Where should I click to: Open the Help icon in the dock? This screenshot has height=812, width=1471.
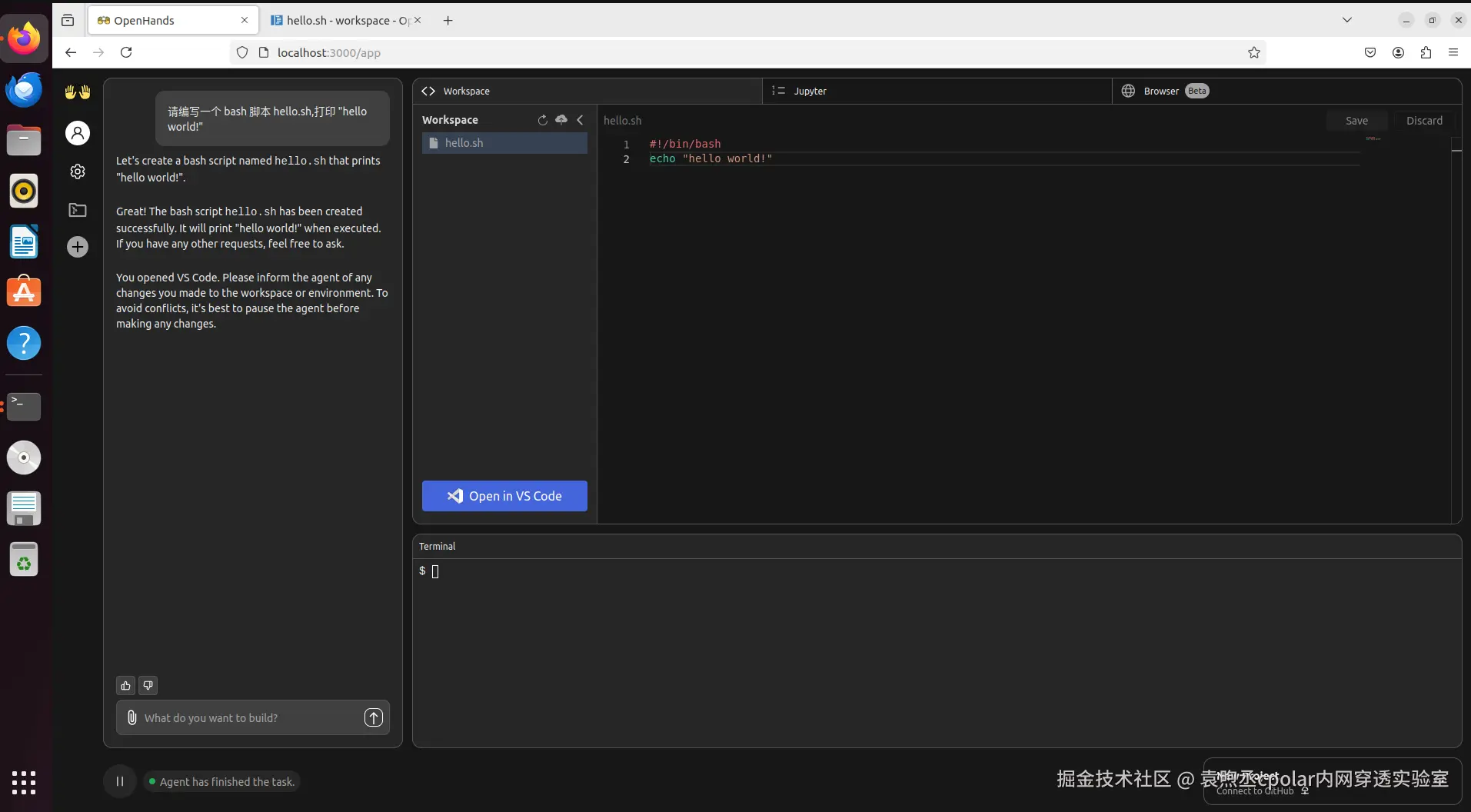(x=24, y=343)
